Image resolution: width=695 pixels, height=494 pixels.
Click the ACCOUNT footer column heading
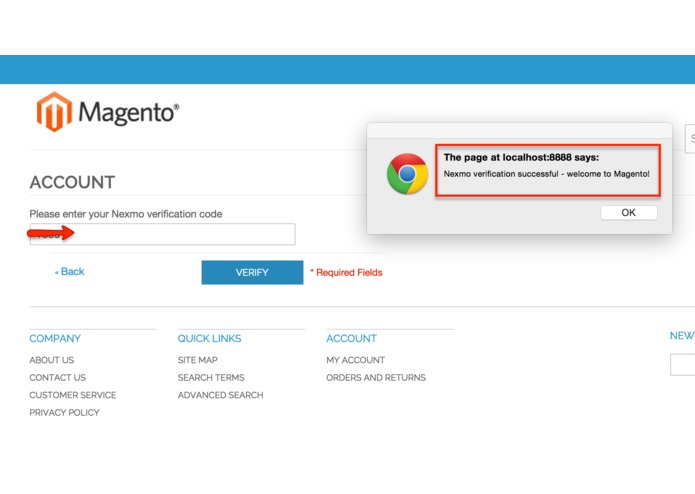351,338
